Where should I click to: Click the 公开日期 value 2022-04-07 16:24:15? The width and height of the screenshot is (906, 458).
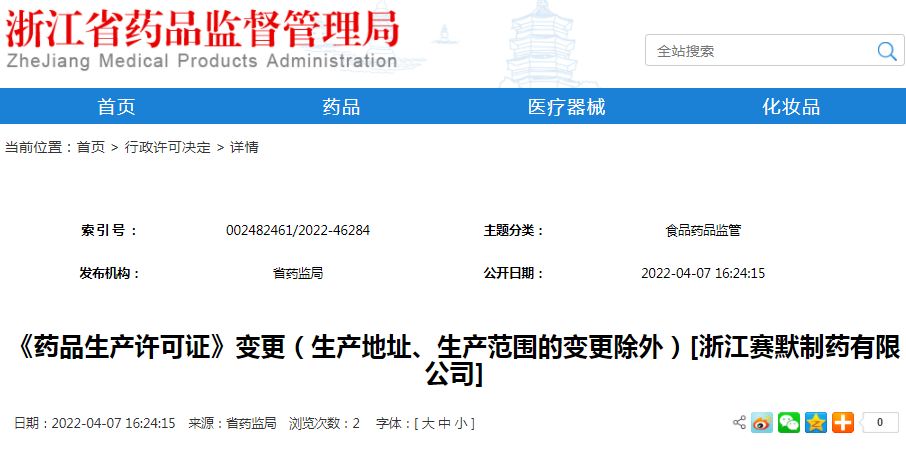(703, 273)
